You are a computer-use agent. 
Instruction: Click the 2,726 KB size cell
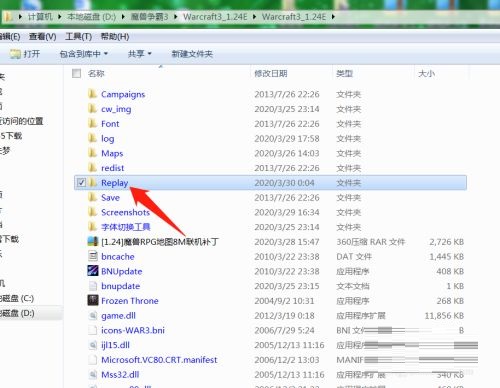coord(446,241)
